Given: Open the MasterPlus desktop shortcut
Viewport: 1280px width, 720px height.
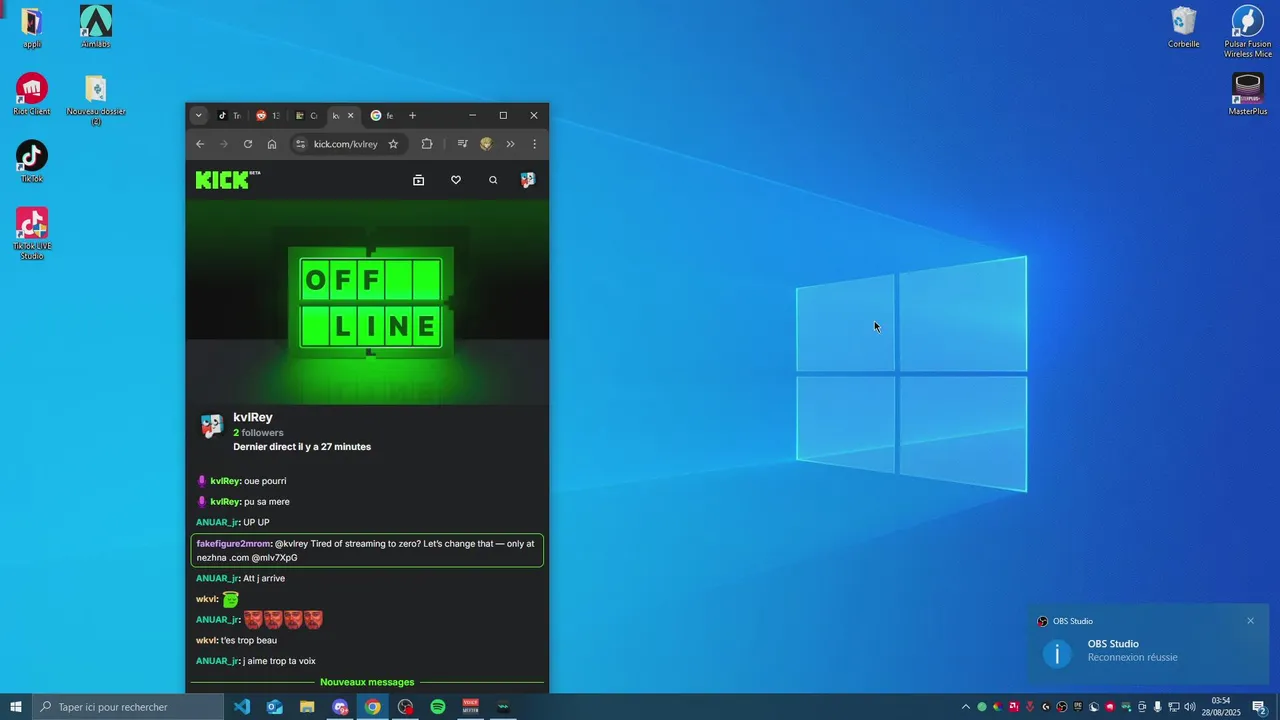Looking at the screenshot, I should 1248,94.
